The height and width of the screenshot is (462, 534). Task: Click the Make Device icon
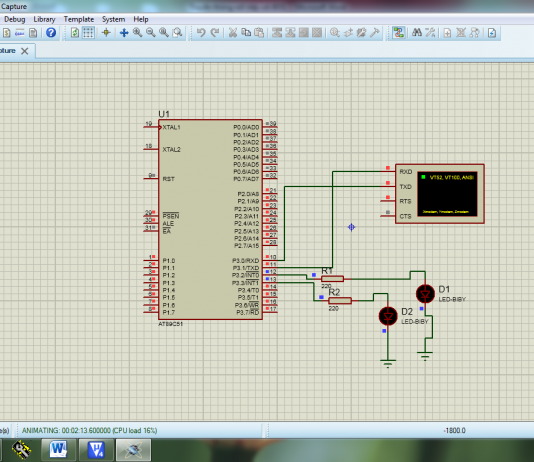tap(348, 33)
